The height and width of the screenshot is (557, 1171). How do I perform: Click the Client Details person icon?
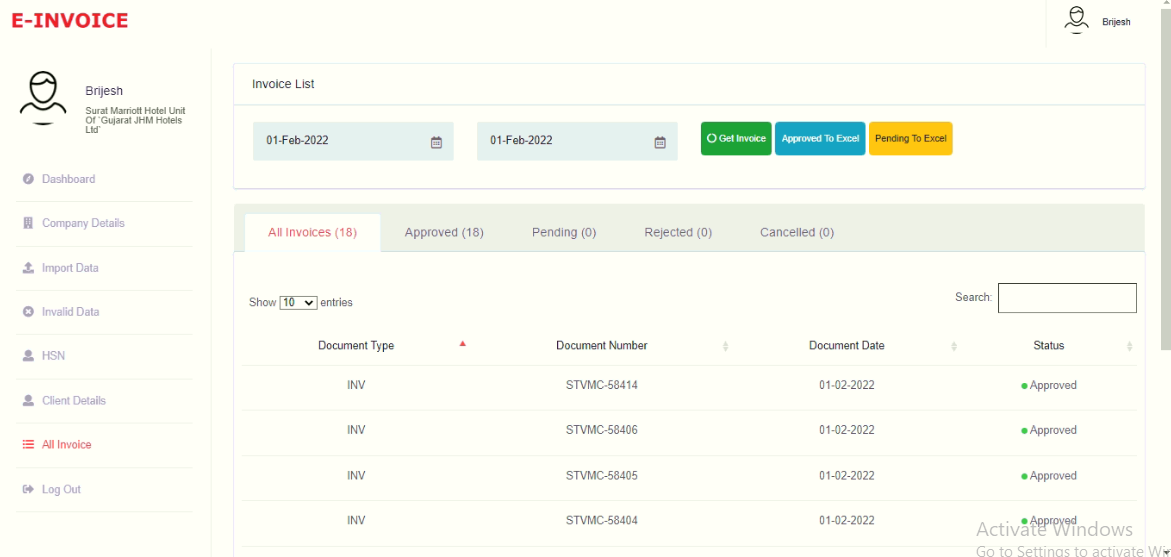tap(28, 400)
